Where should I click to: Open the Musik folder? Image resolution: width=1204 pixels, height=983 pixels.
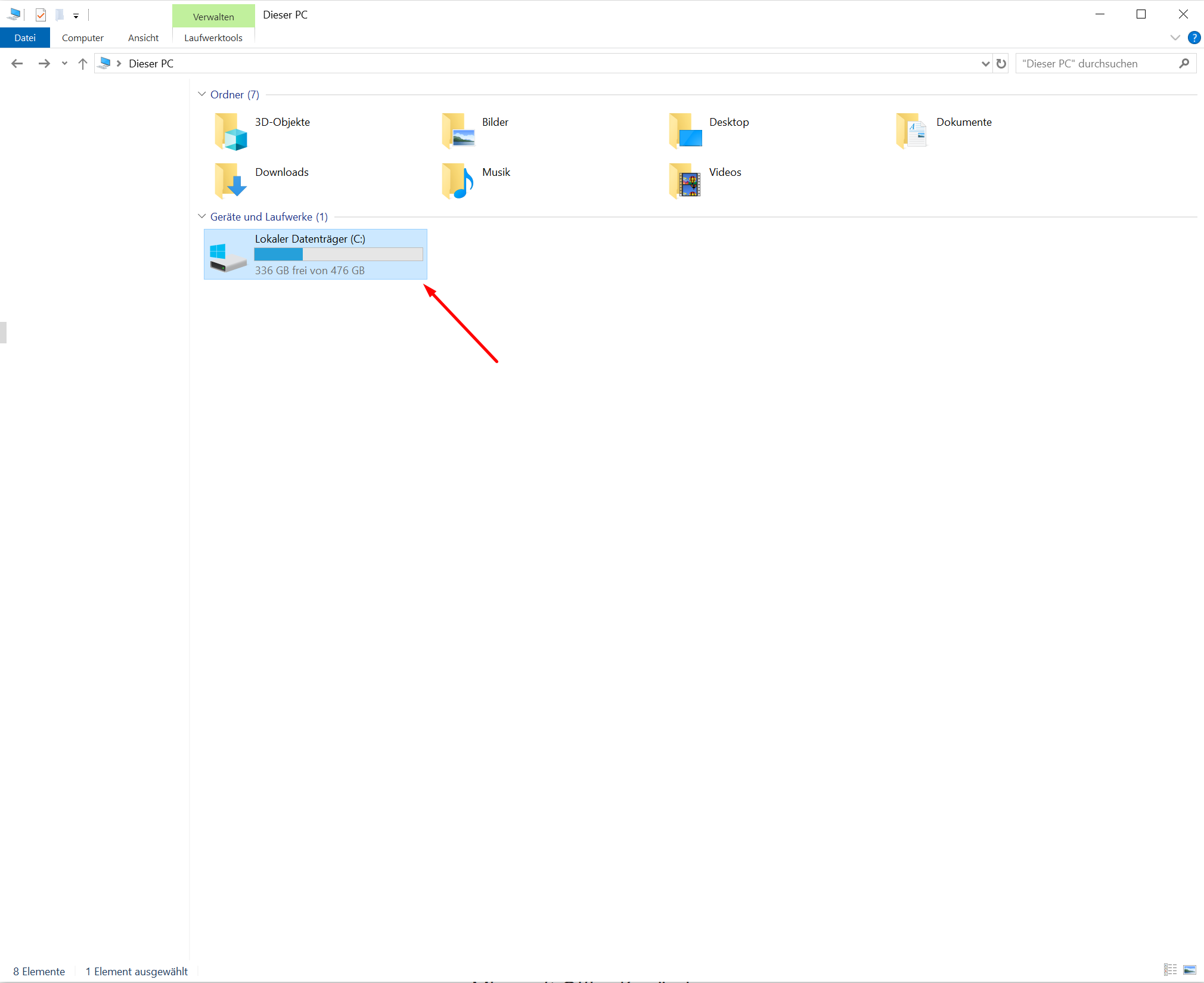click(x=495, y=172)
